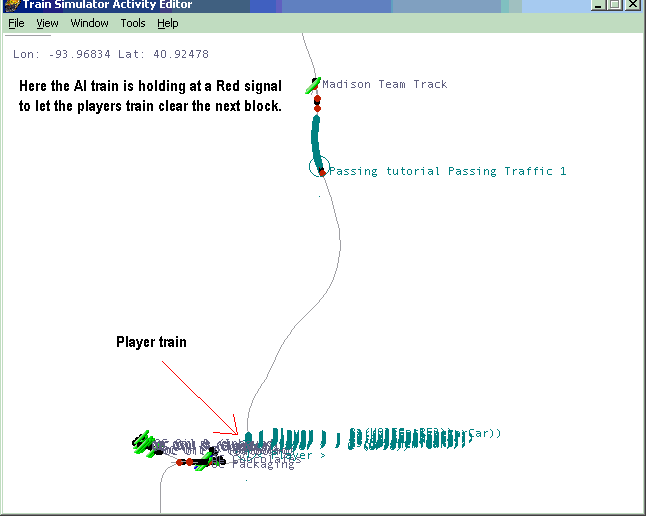Image resolution: width=646 pixels, height=516 pixels.
Task: Click the Train Simulator Activity Editor title bar icon
Action: [11, 5]
